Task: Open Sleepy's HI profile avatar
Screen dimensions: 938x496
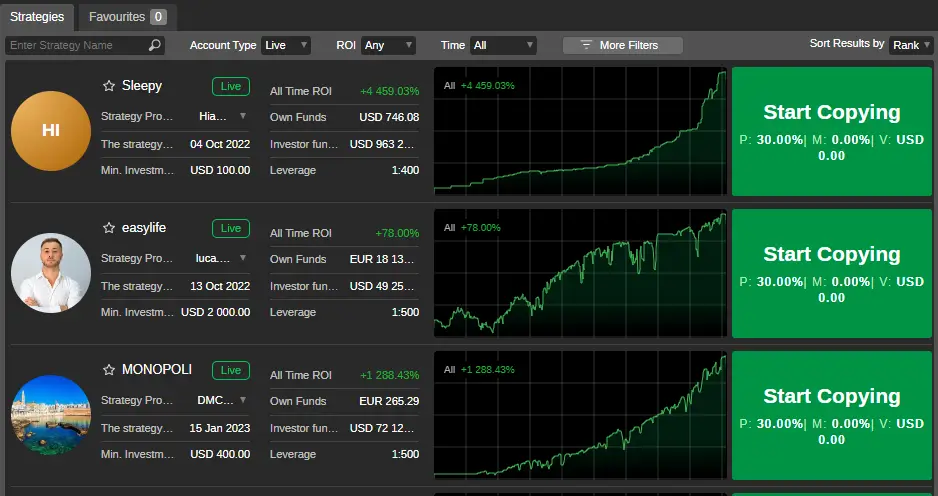Action: coord(51,131)
